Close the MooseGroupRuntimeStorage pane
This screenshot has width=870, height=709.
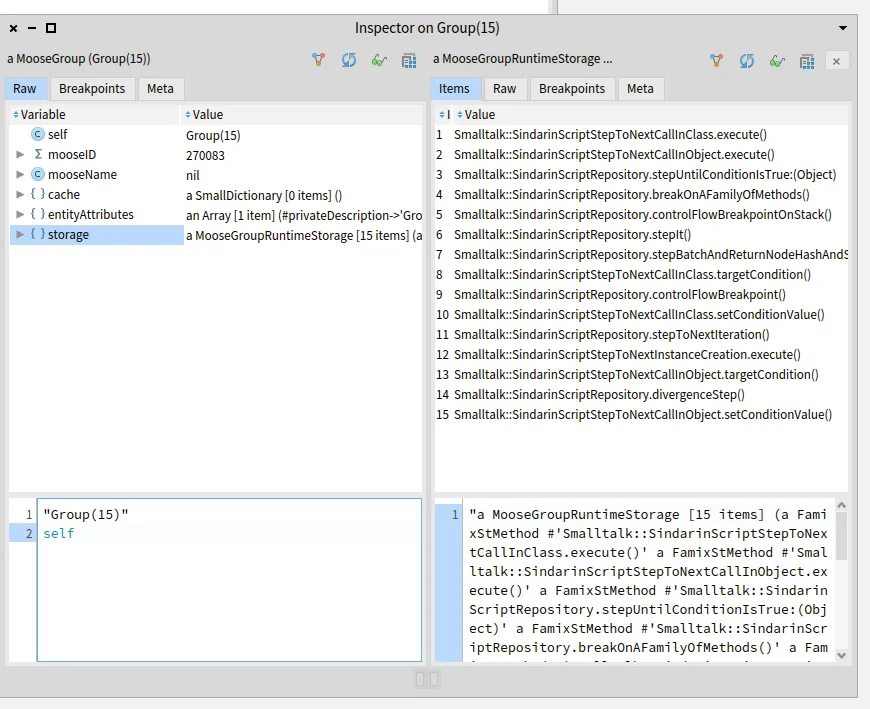(836, 61)
